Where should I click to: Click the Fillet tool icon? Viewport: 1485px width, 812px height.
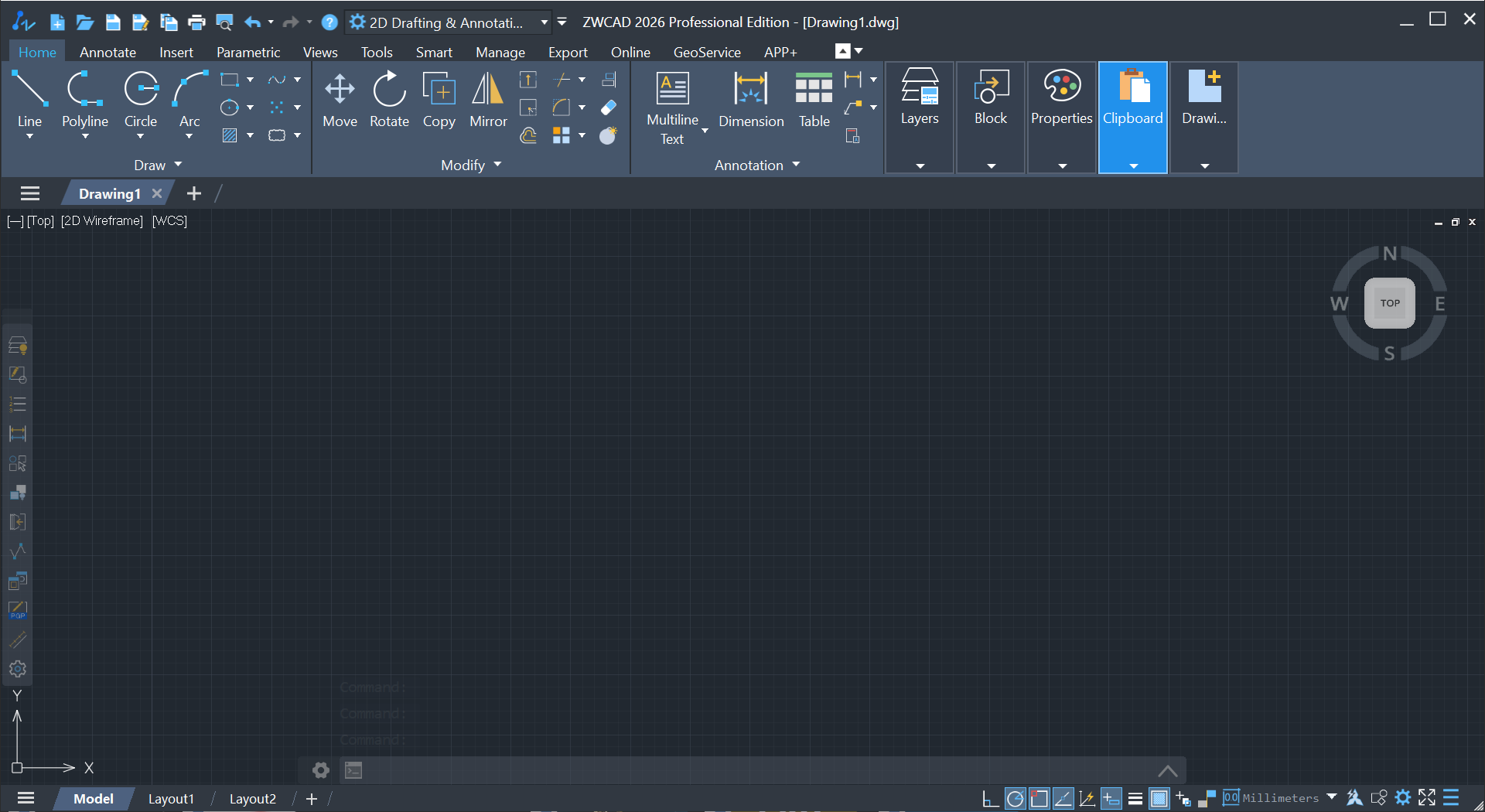tap(562, 107)
